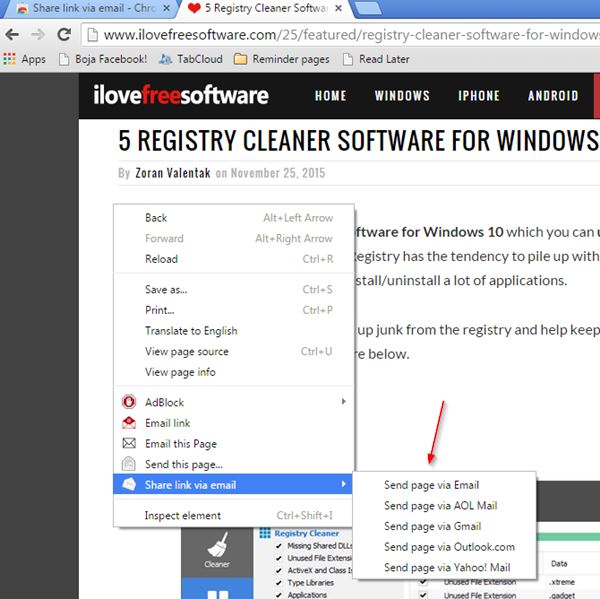Choose Reload in the context menu
600x599 pixels.
pyautogui.click(x=233, y=259)
